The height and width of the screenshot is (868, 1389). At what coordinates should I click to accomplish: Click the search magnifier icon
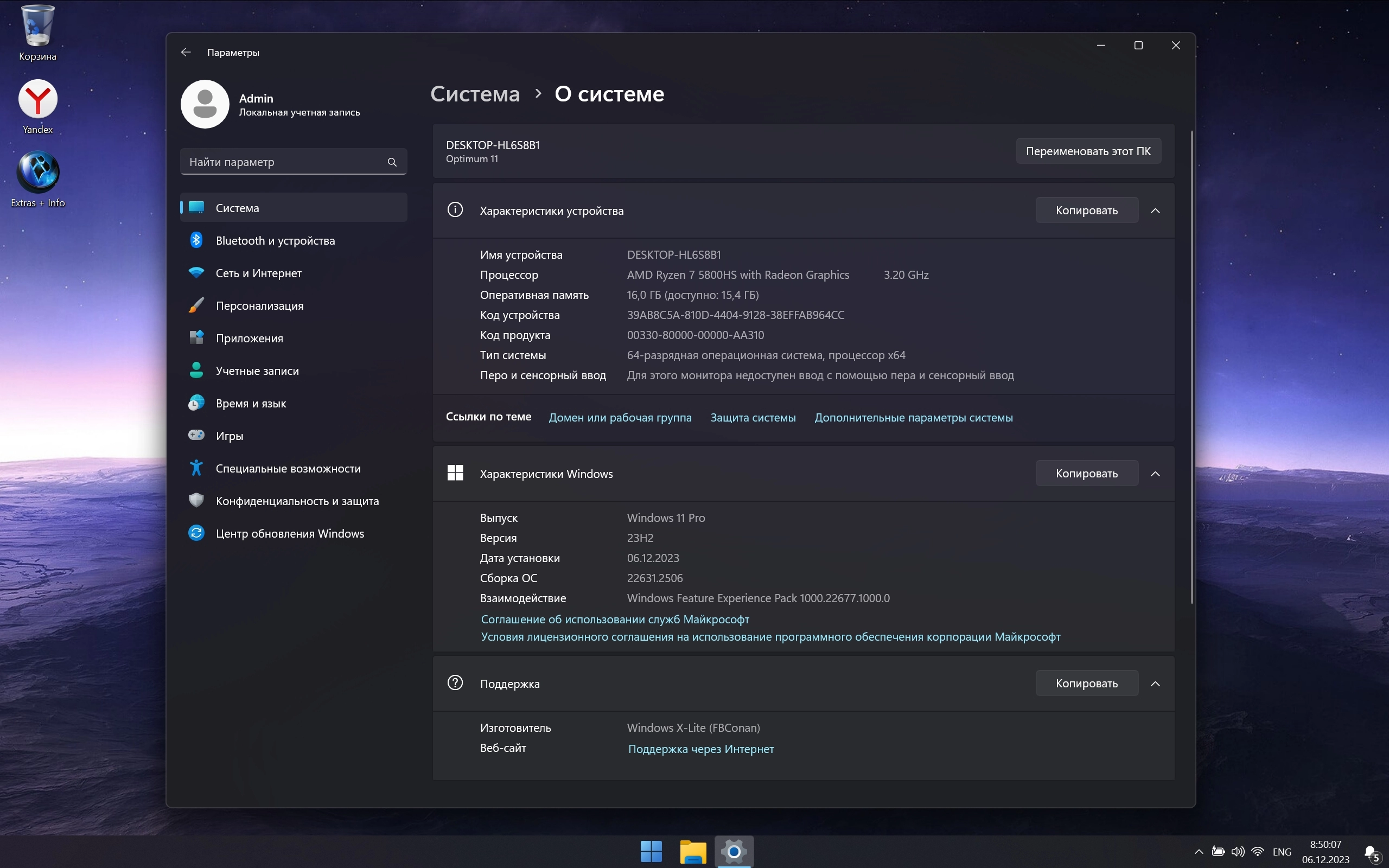[x=392, y=162]
